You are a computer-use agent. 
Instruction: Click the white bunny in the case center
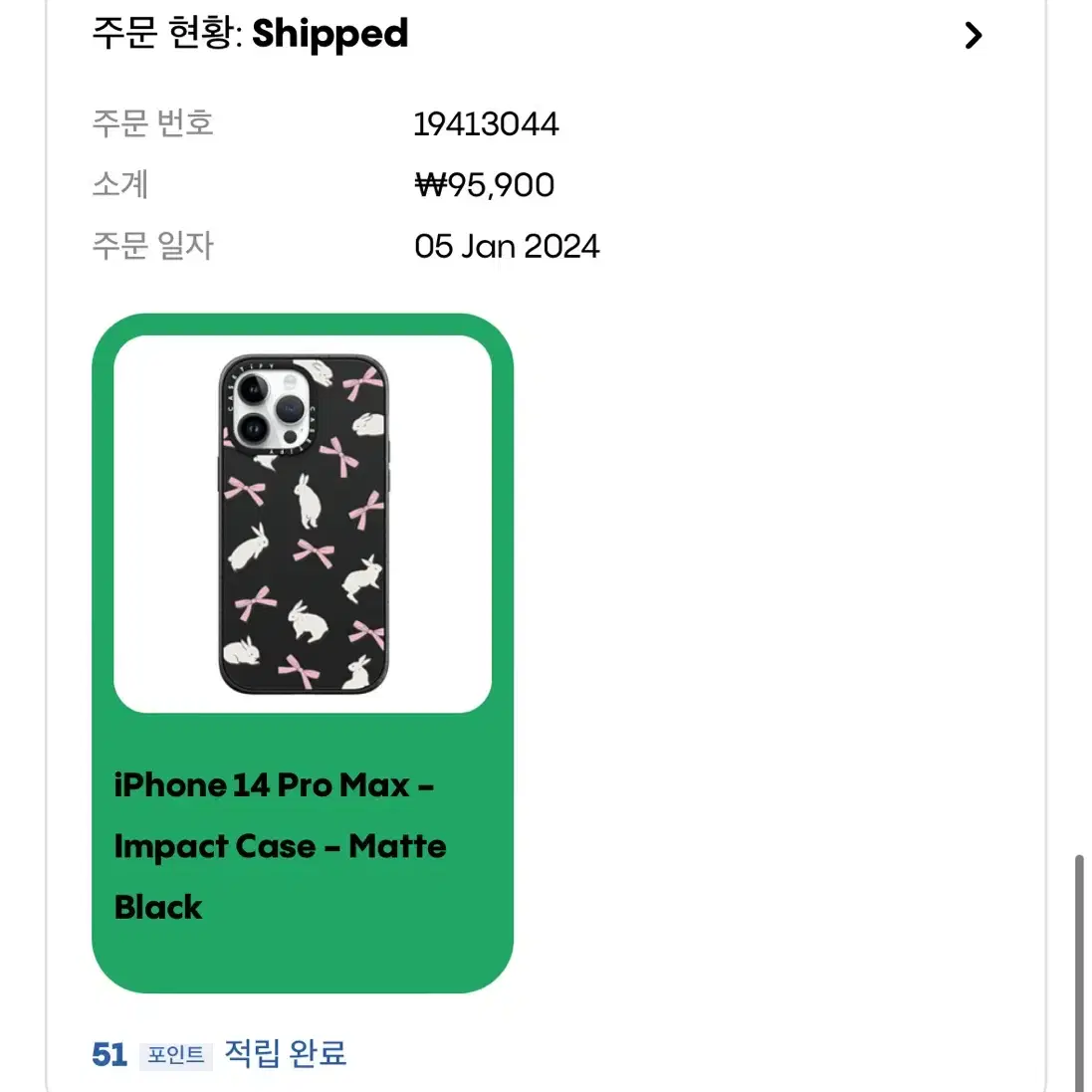pyautogui.click(x=308, y=500)
